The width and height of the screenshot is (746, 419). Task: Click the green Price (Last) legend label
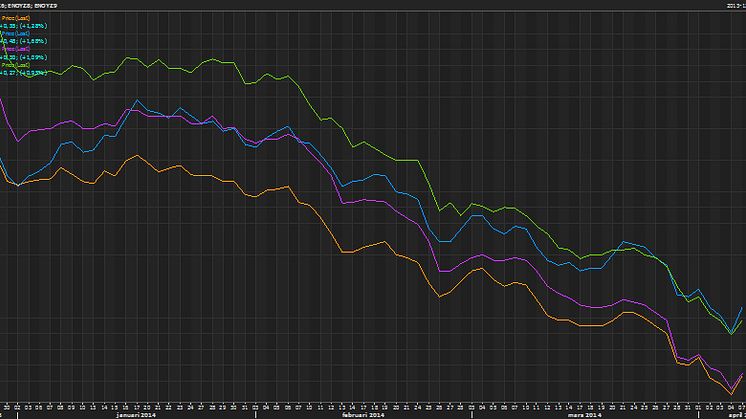pos(16,66)
